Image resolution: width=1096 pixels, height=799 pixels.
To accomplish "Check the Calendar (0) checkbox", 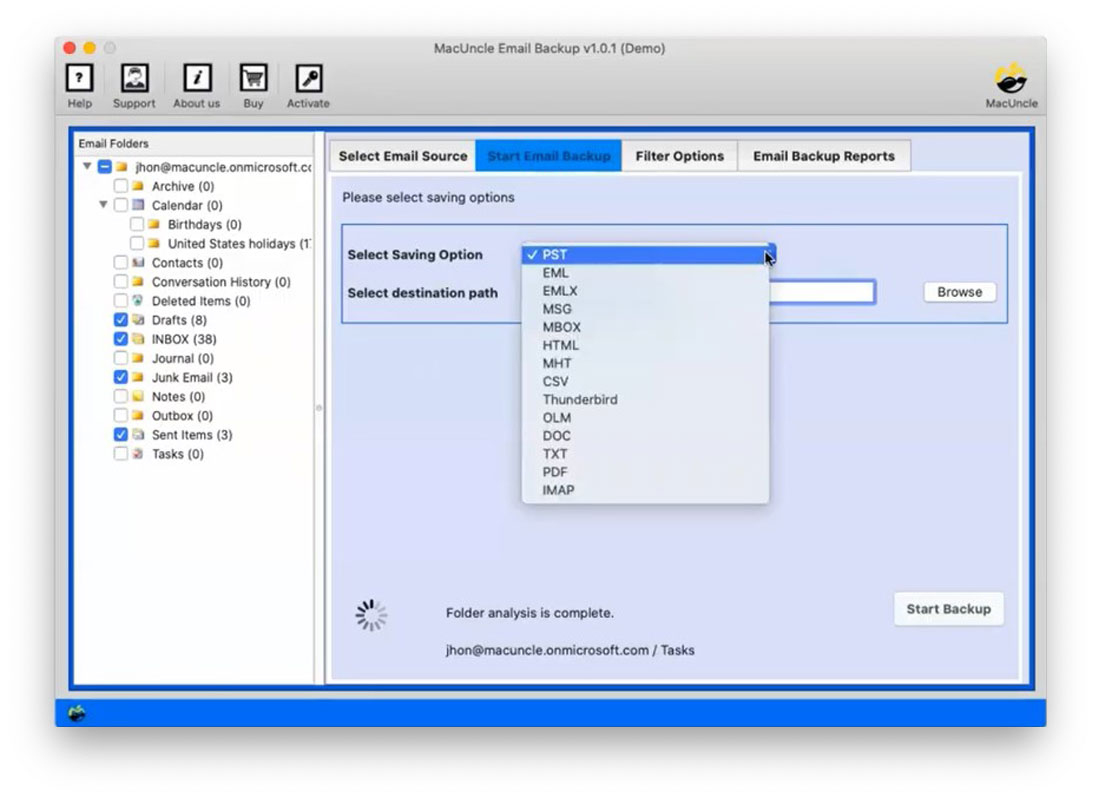I will tap(120, 205).
